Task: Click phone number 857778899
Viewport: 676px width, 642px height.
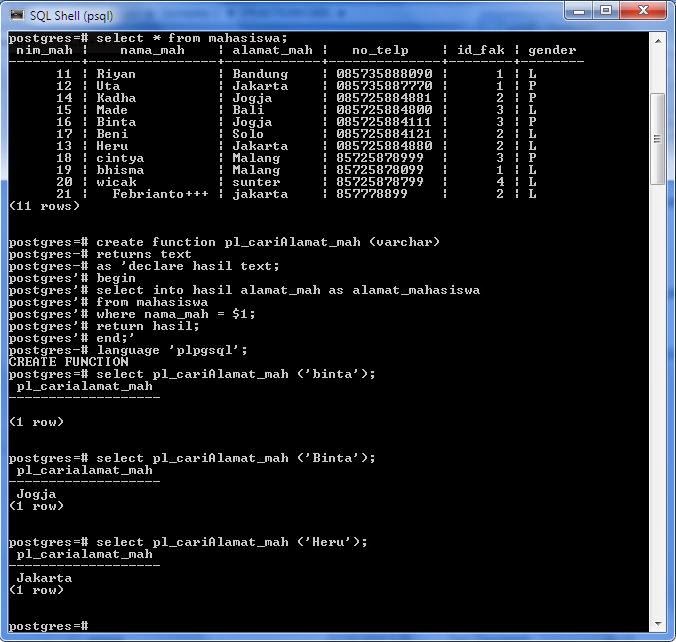Action: [372, 194]
